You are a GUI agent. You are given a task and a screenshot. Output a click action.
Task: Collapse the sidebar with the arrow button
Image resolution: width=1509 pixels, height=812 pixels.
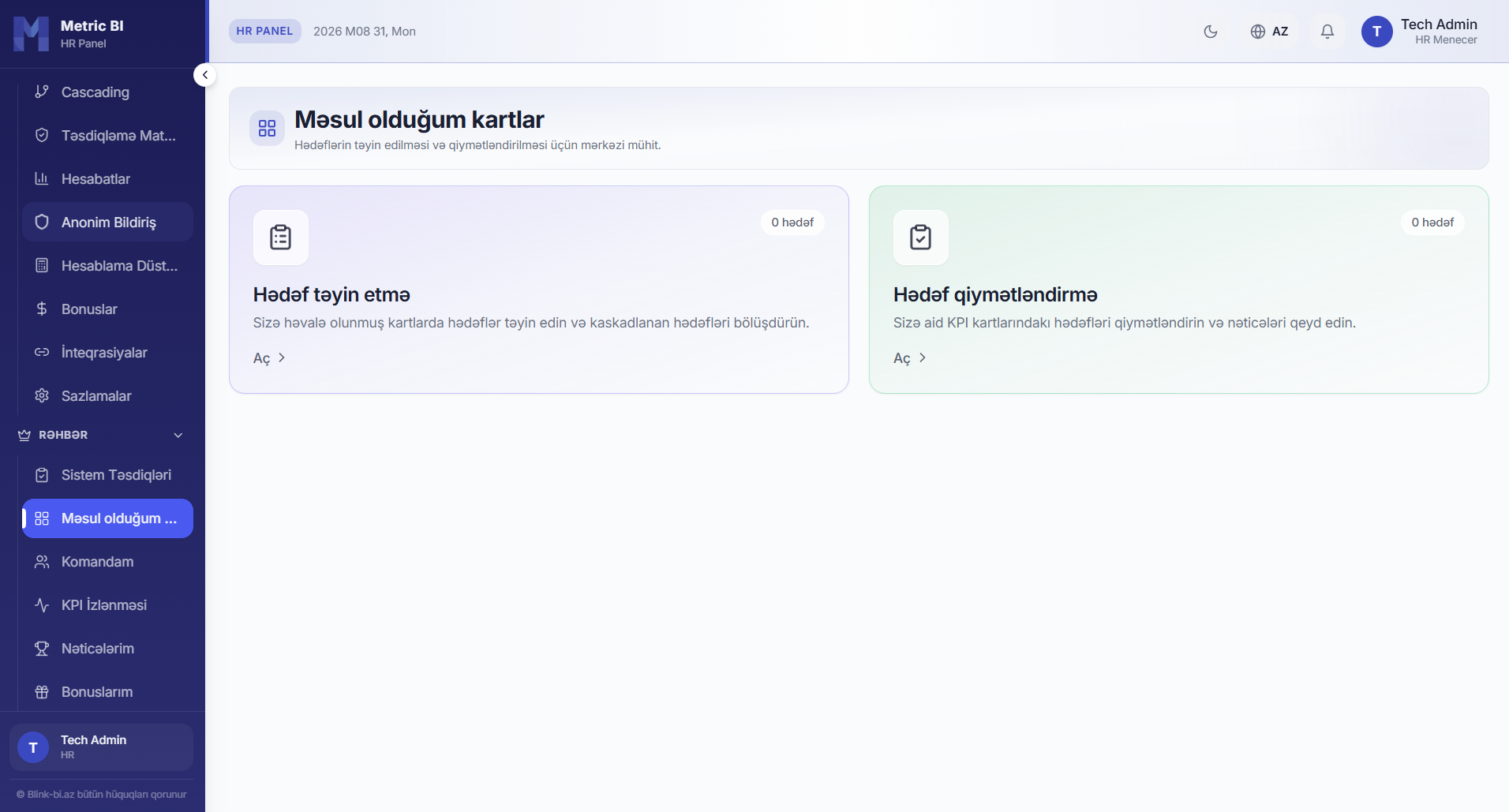tap(204, 75)
